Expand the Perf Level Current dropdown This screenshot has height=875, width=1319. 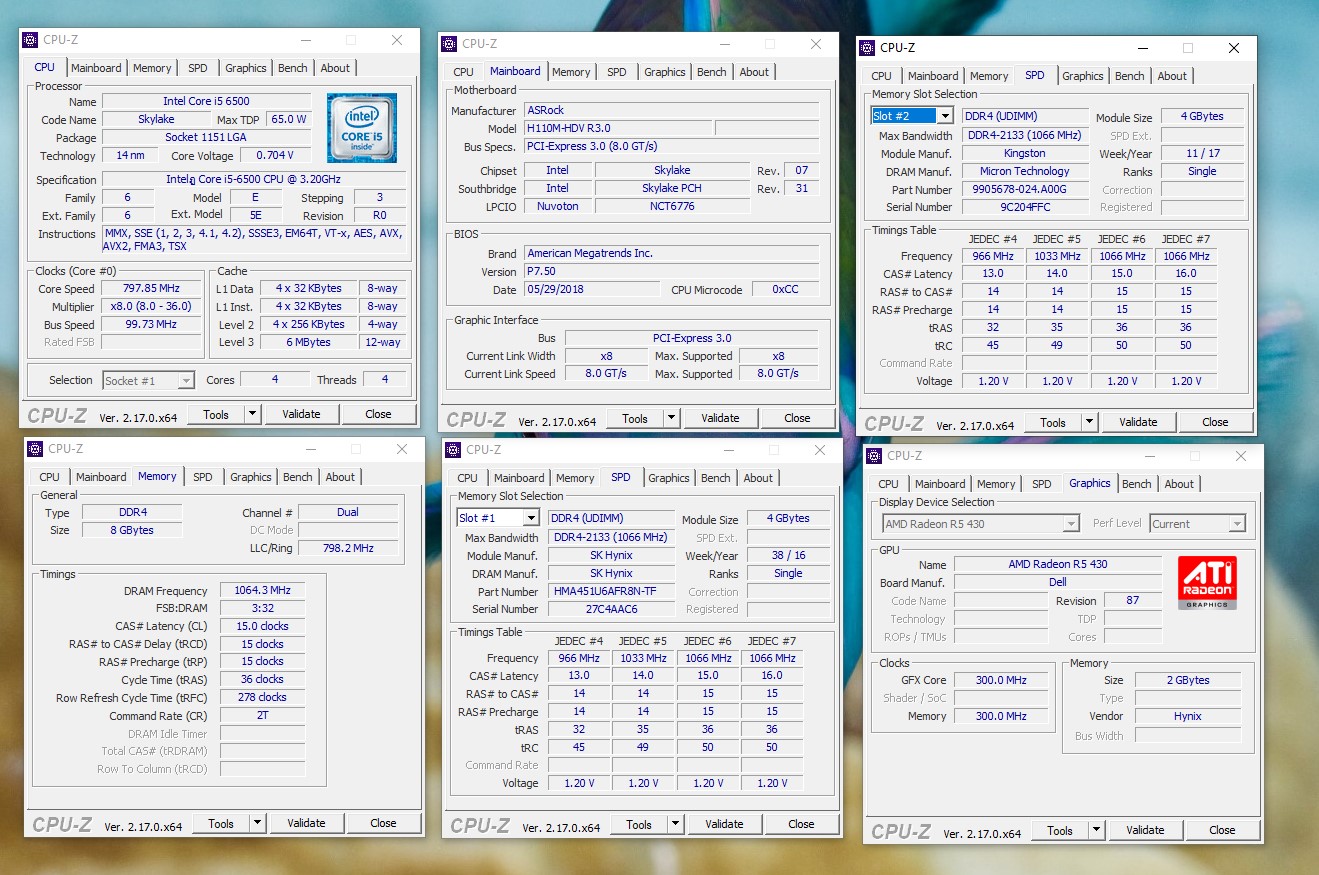(1237, 524)
